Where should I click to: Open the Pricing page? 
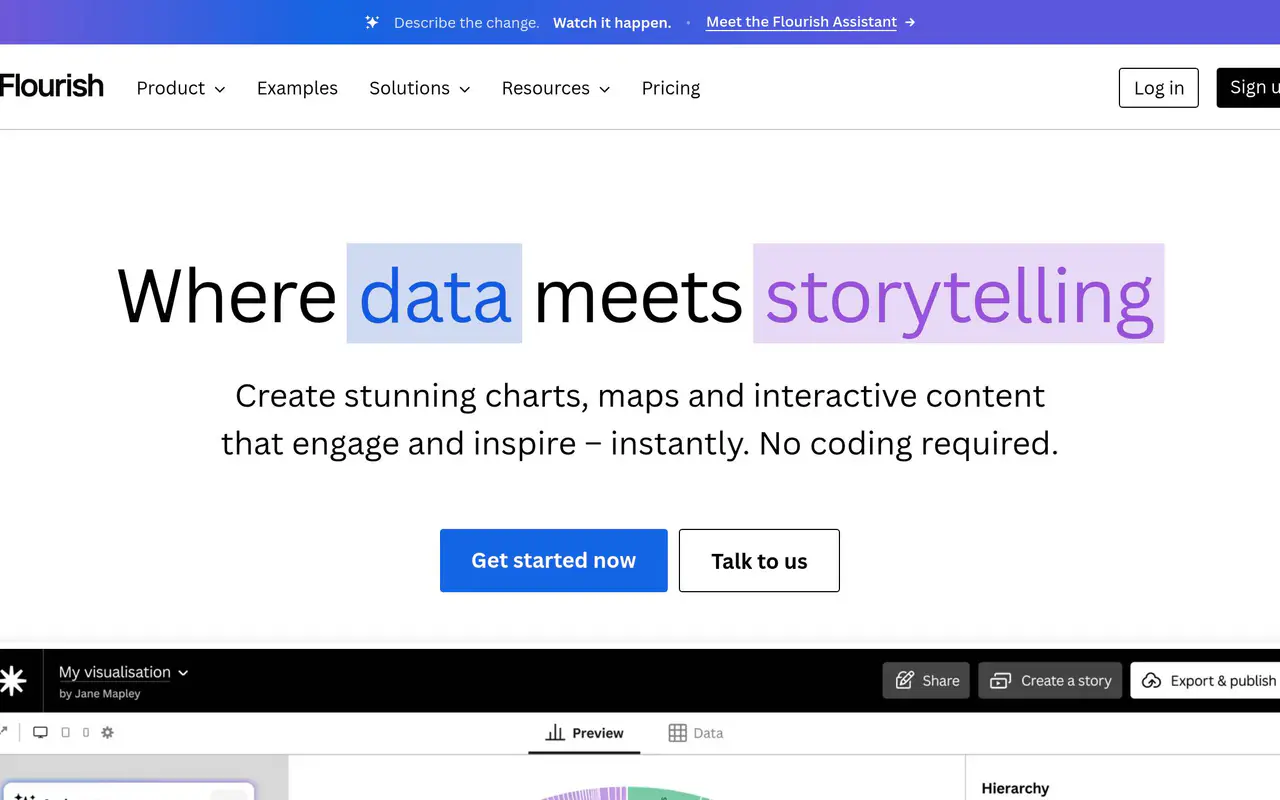click(671, 88)
